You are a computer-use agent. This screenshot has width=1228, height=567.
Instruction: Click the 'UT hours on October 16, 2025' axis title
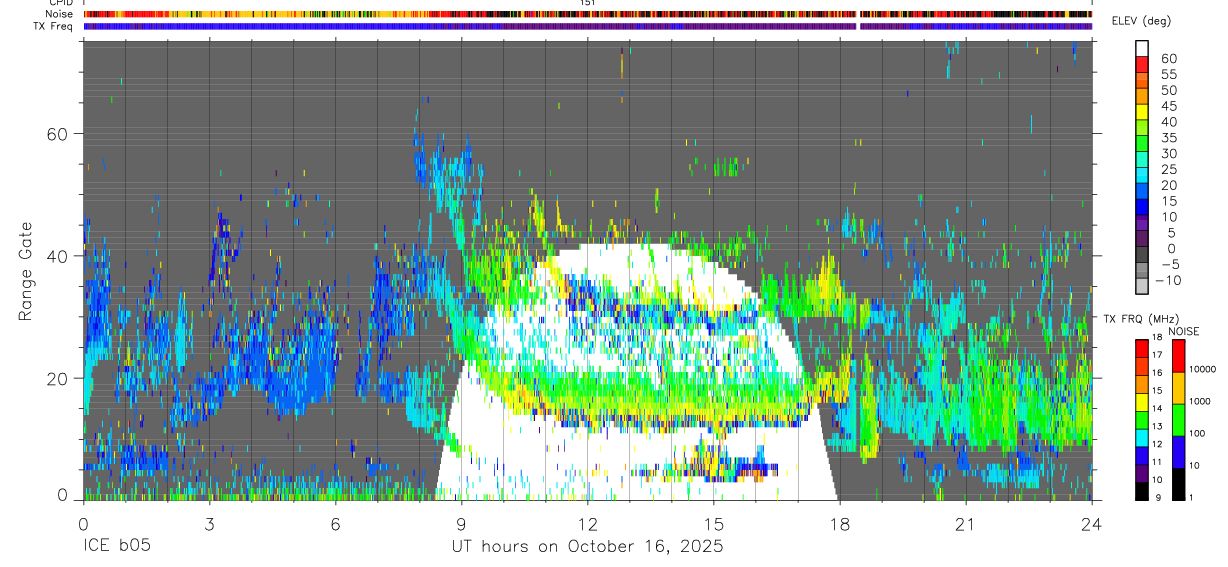[587, 547]
